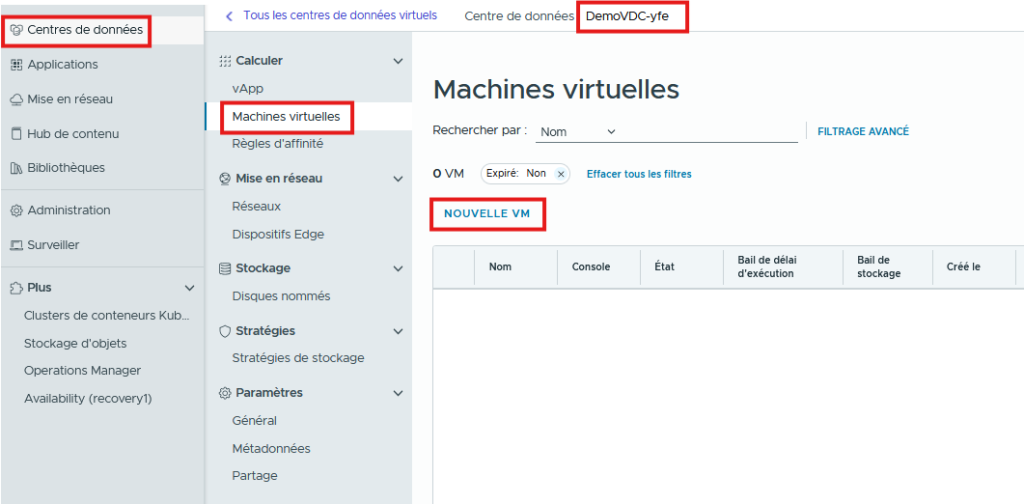The image size is (1024, 504).
Task: Collapse the Plus menu group
Action: 190,288
